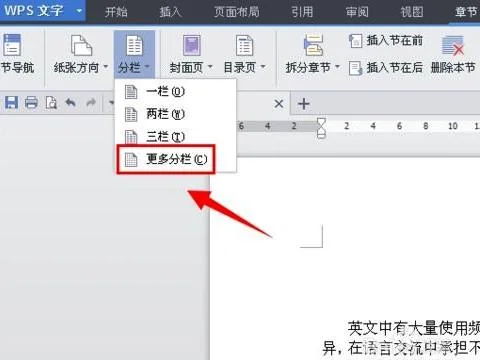This screenshot has width=480, height=360.
Task: Click the 删除本节 delete section icon
Action: [453, 45]
